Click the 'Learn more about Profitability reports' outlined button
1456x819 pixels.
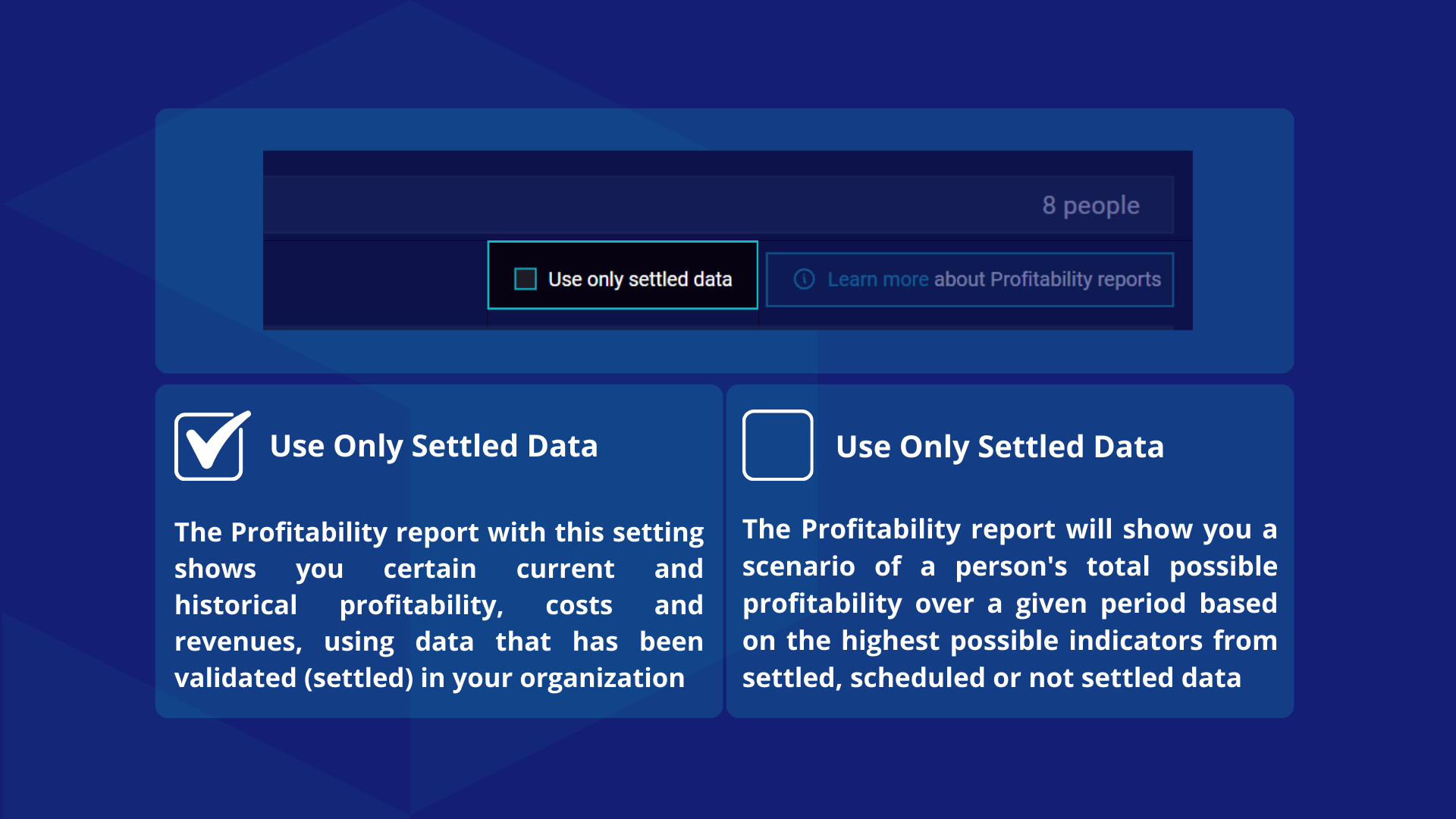coord(970,279)
